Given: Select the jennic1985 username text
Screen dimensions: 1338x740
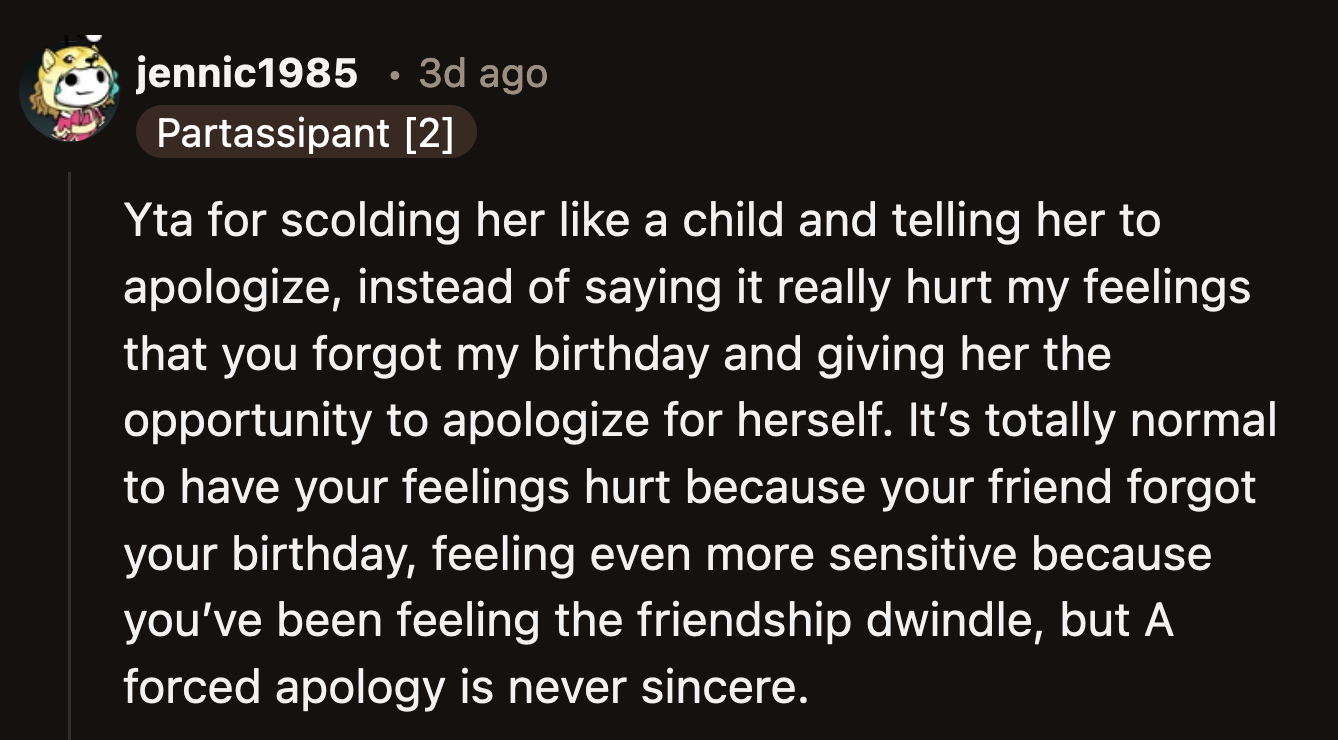Looking at the screenshot, I should (249, 73).
